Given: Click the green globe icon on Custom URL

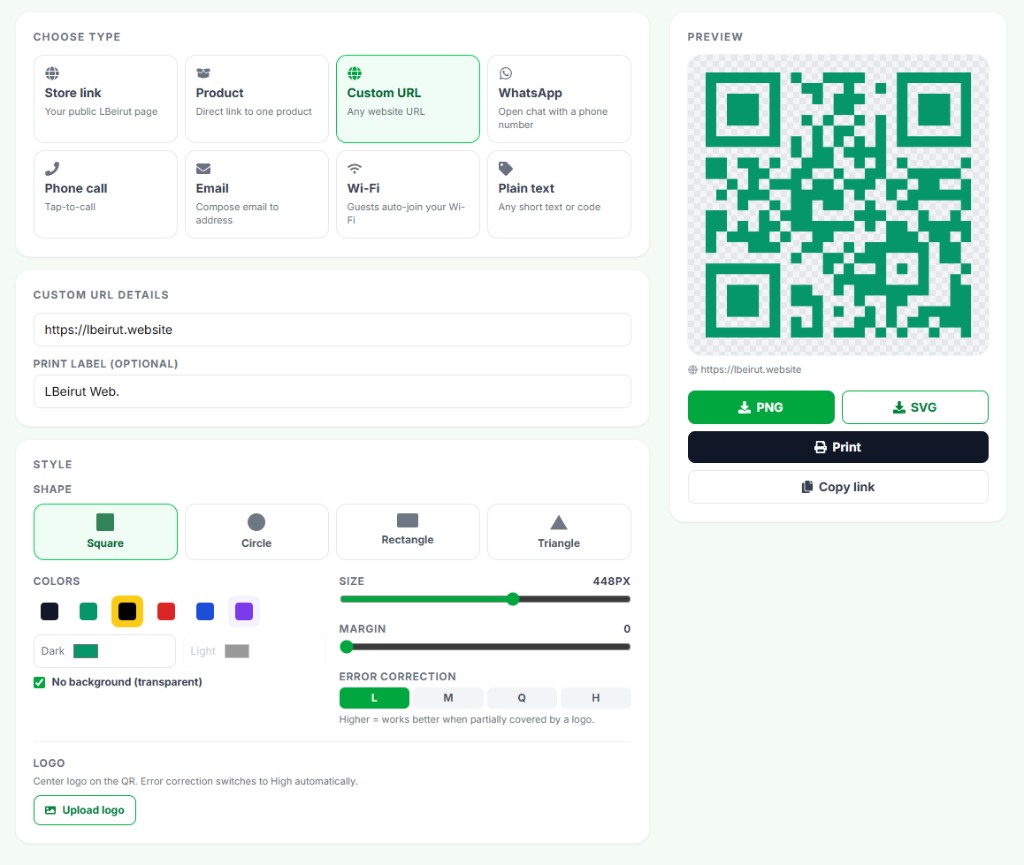Looking at the screenshot, I should (x=355, y=73).
